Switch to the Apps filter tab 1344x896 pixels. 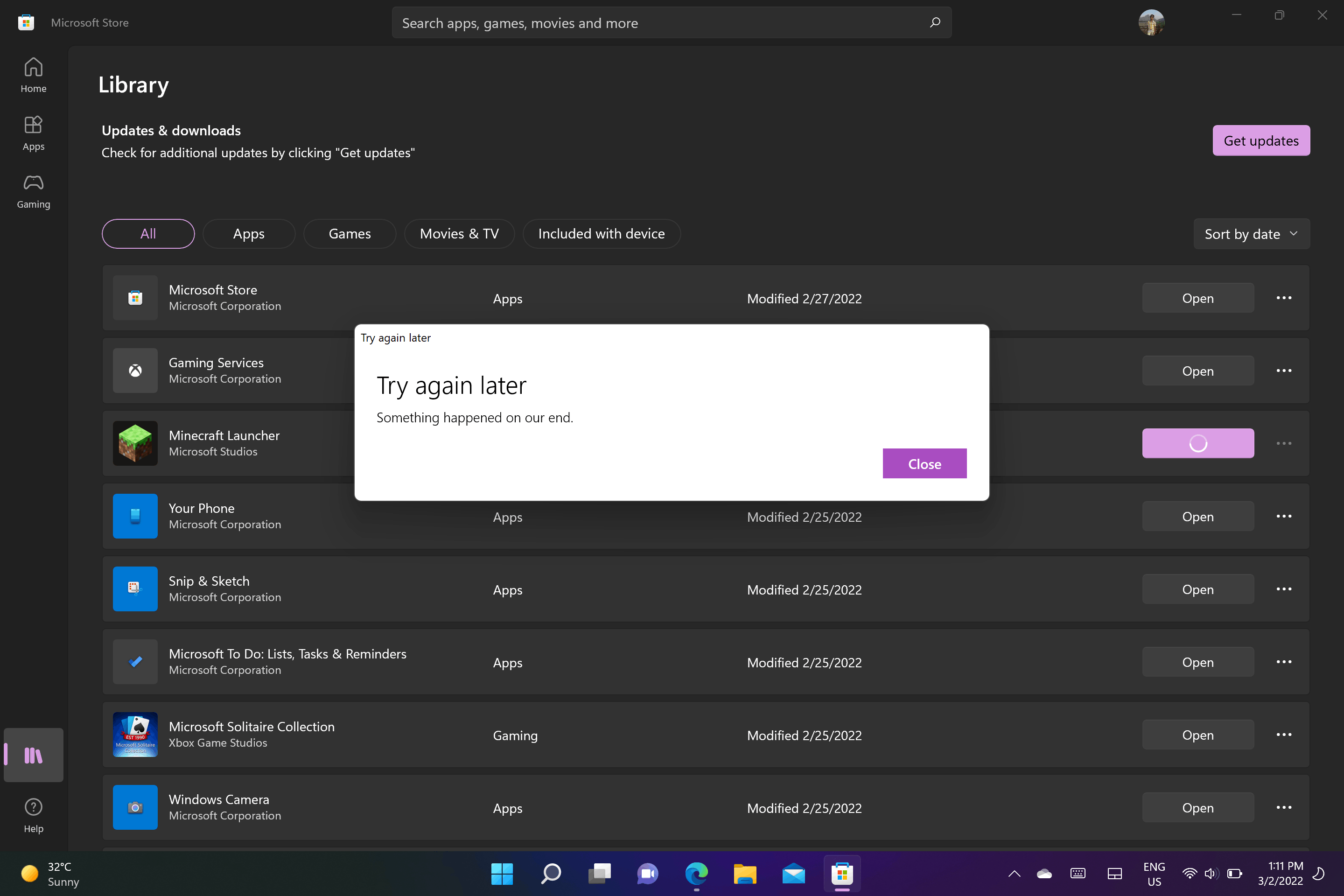[249, 234]
